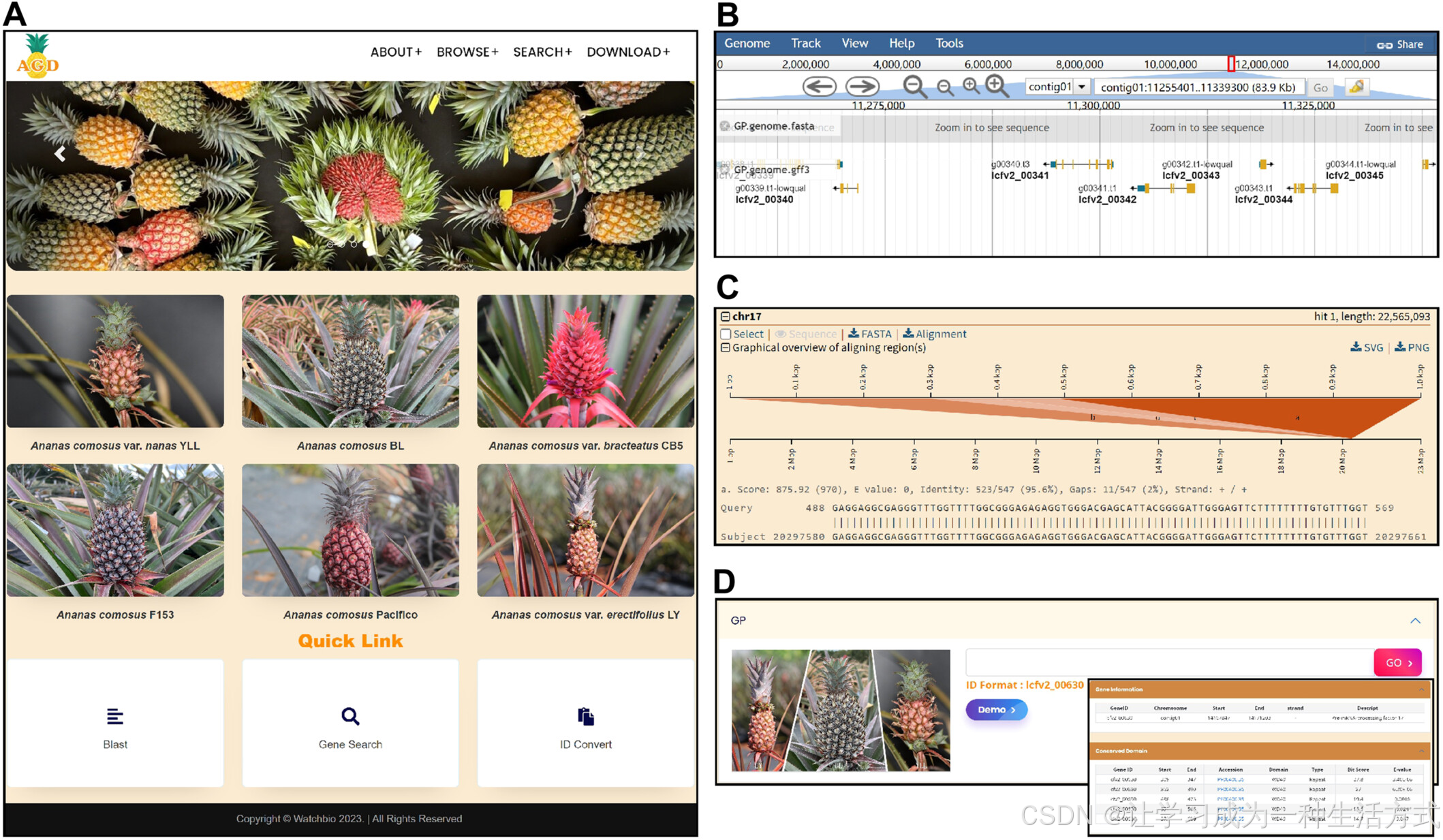Viewport: 1443px width, 840px height.
Task: Click the large zoom-out magnifier icon
Action: (x=914, y=87)
